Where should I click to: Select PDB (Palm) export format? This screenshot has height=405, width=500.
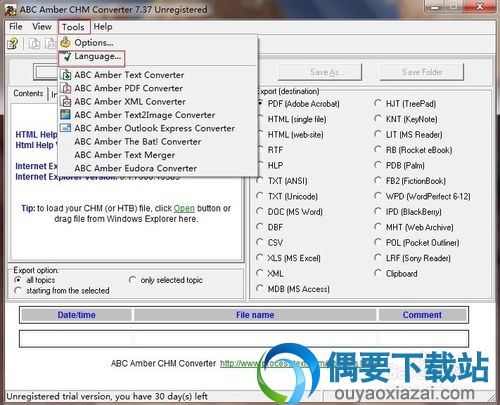click(x=400, y=165)
